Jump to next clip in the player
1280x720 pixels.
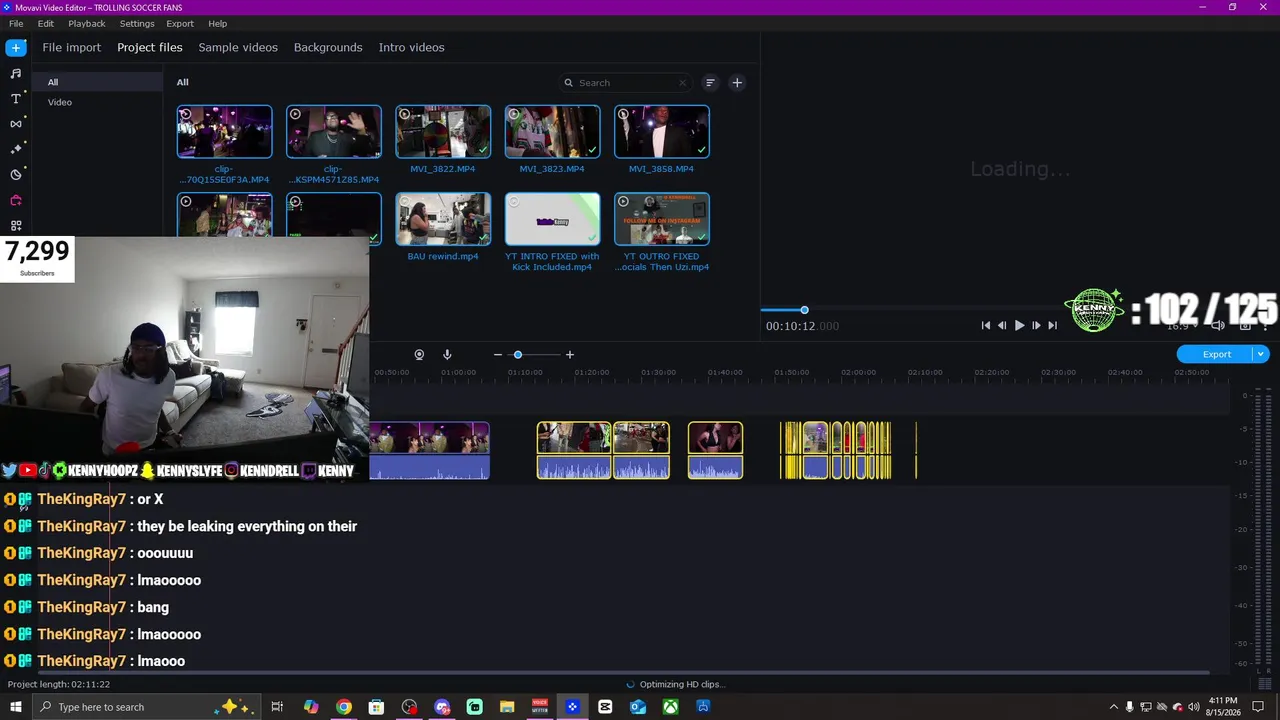coord(1052,325)
